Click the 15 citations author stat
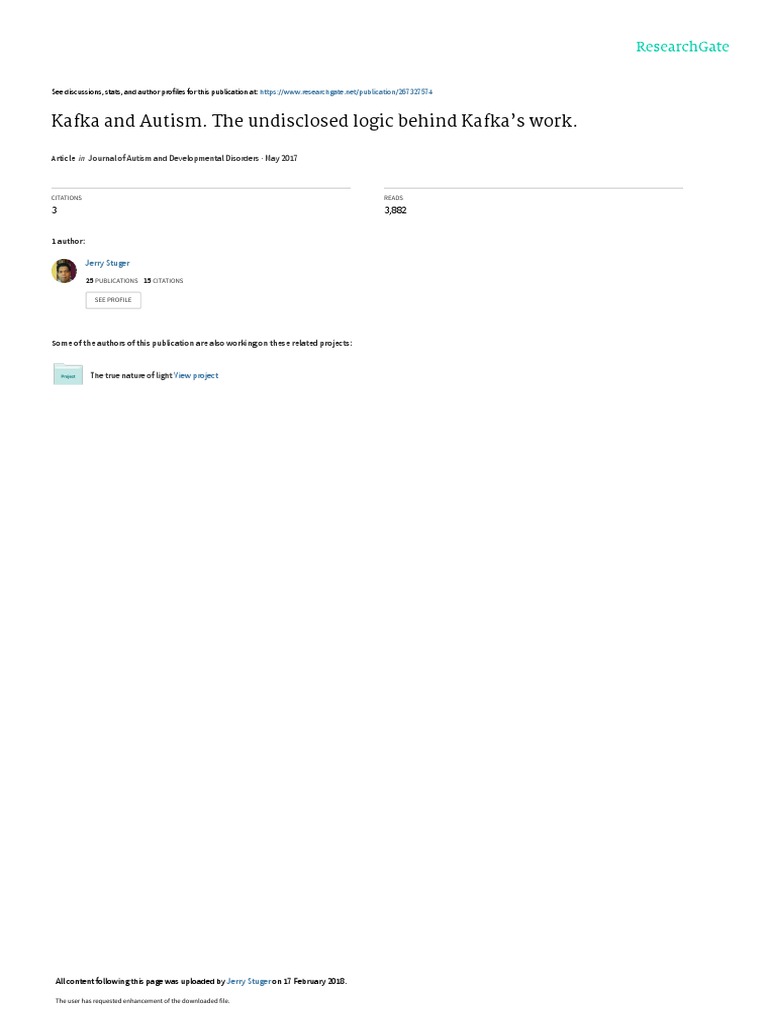 pos(163,281)
